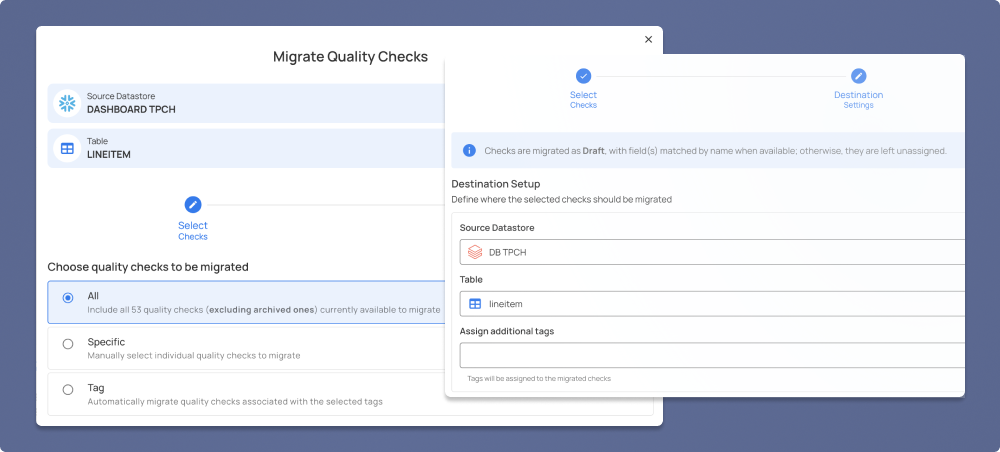
Task: Click 'Define where the selected checks' subtitle
Action: [x=561, y=200]
